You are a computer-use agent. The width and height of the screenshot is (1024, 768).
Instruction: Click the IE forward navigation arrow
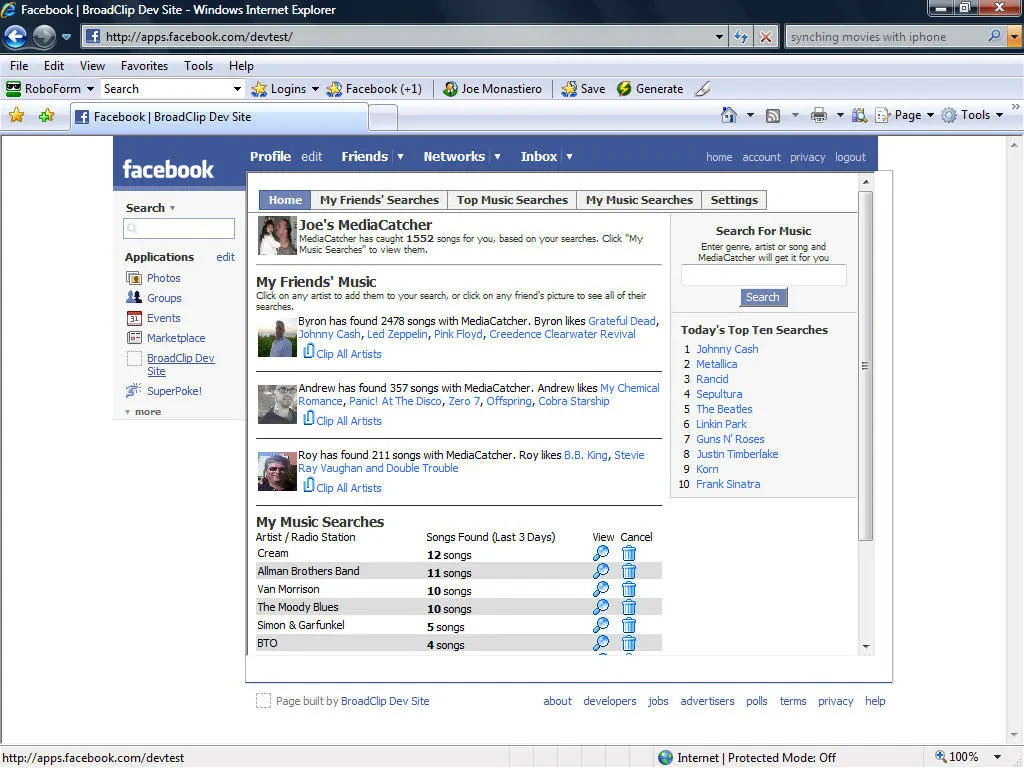point(44,37)
